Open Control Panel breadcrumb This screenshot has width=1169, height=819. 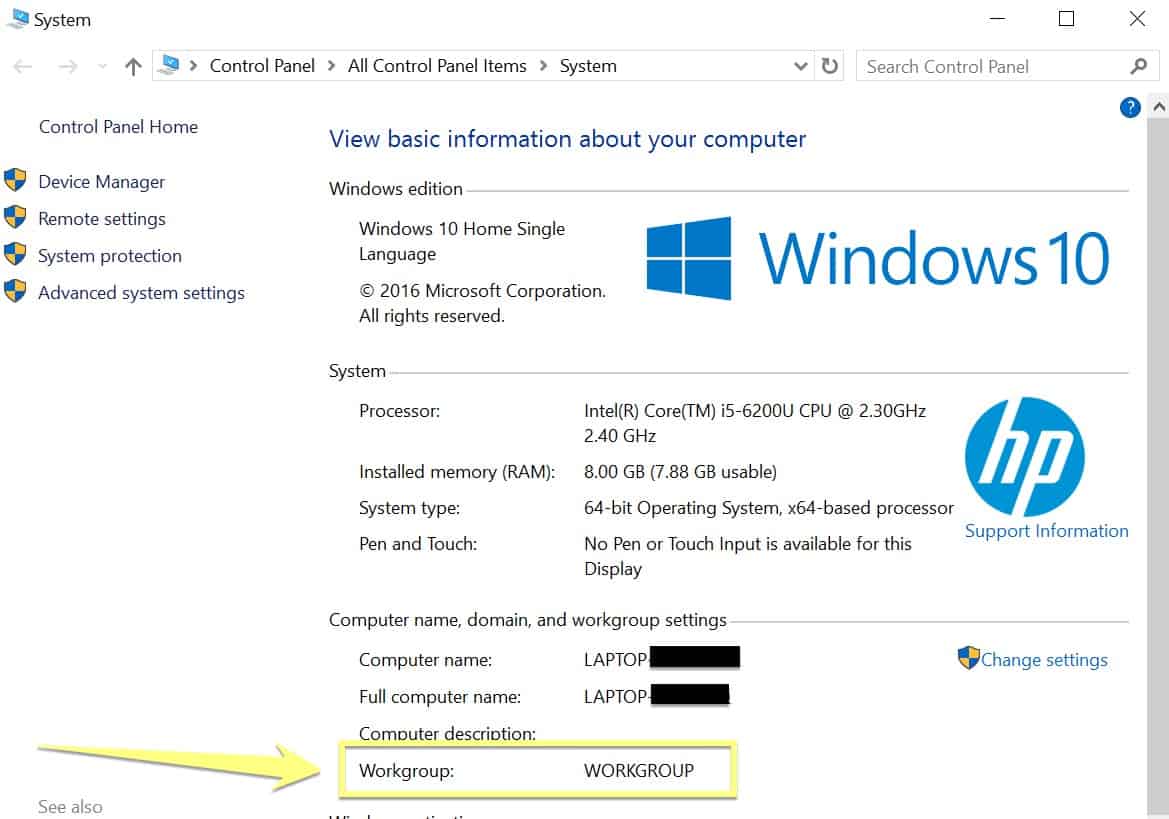point(262,66)
